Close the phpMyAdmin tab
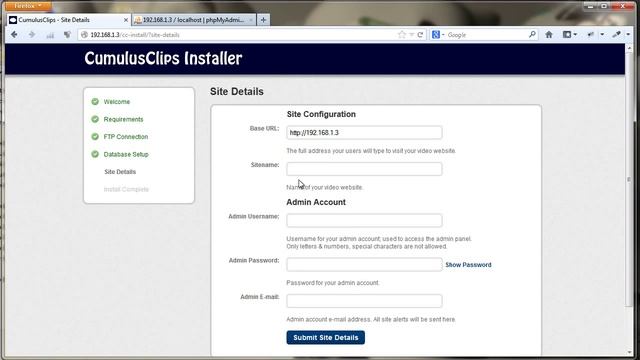 [x=251, y=20]
